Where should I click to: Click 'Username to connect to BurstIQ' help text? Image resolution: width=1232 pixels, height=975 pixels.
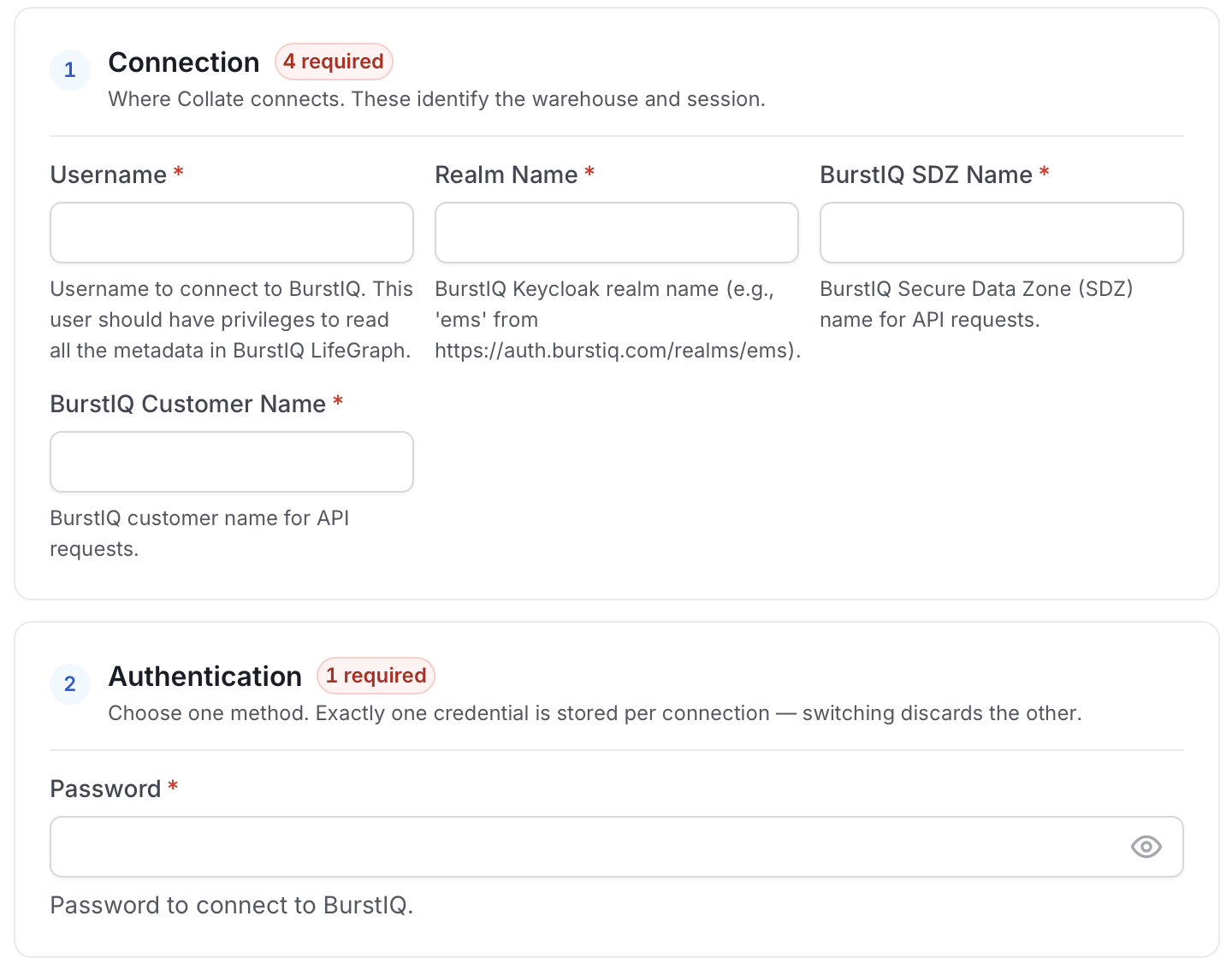coord(232,320)
